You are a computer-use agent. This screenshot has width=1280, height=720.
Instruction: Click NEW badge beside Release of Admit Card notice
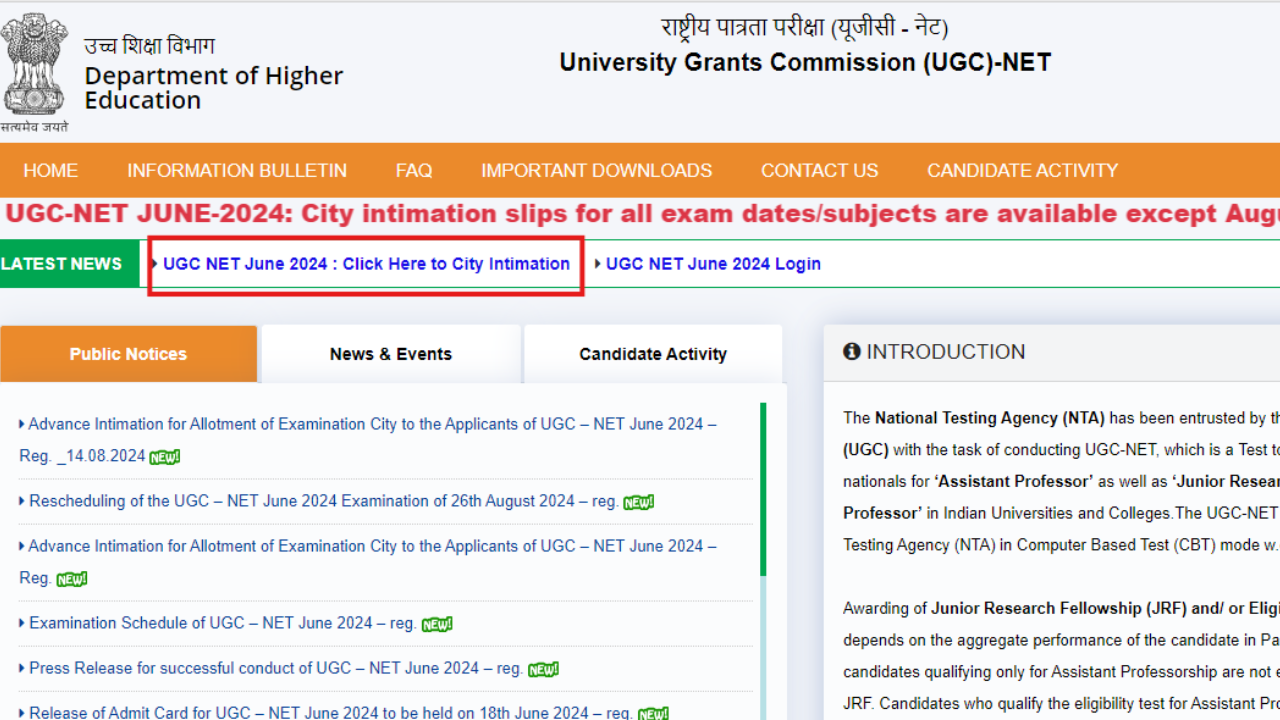coord(653,714)
